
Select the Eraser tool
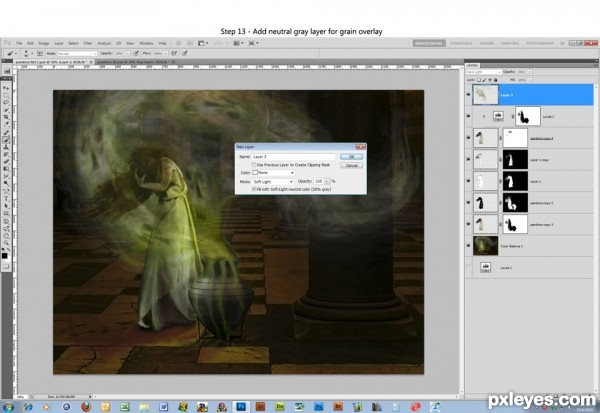7,161
